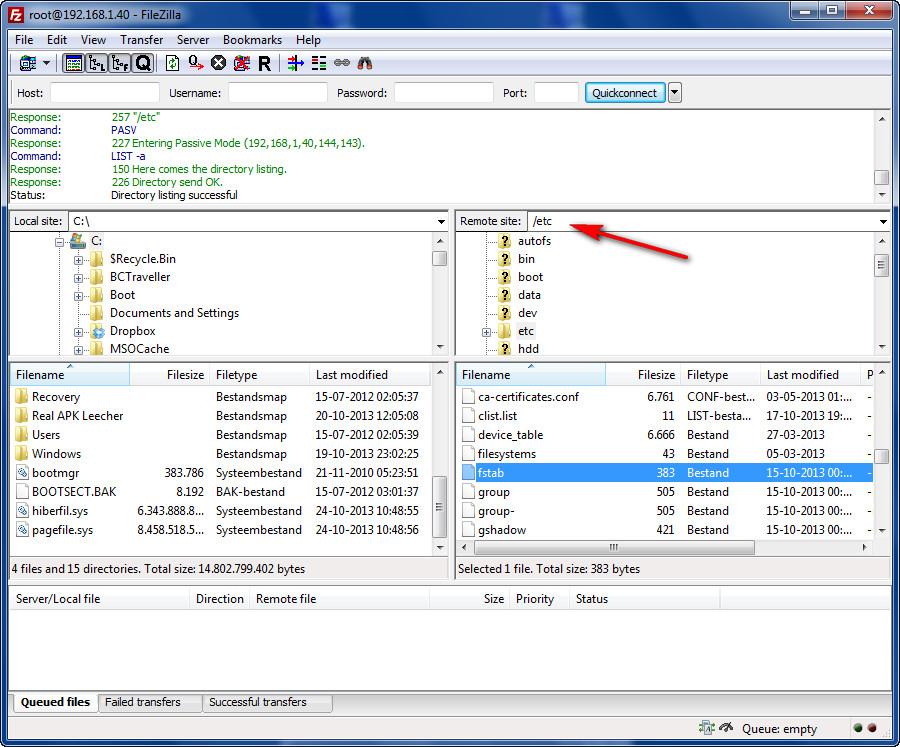Open the Bookmarks menu

point(253,40)
